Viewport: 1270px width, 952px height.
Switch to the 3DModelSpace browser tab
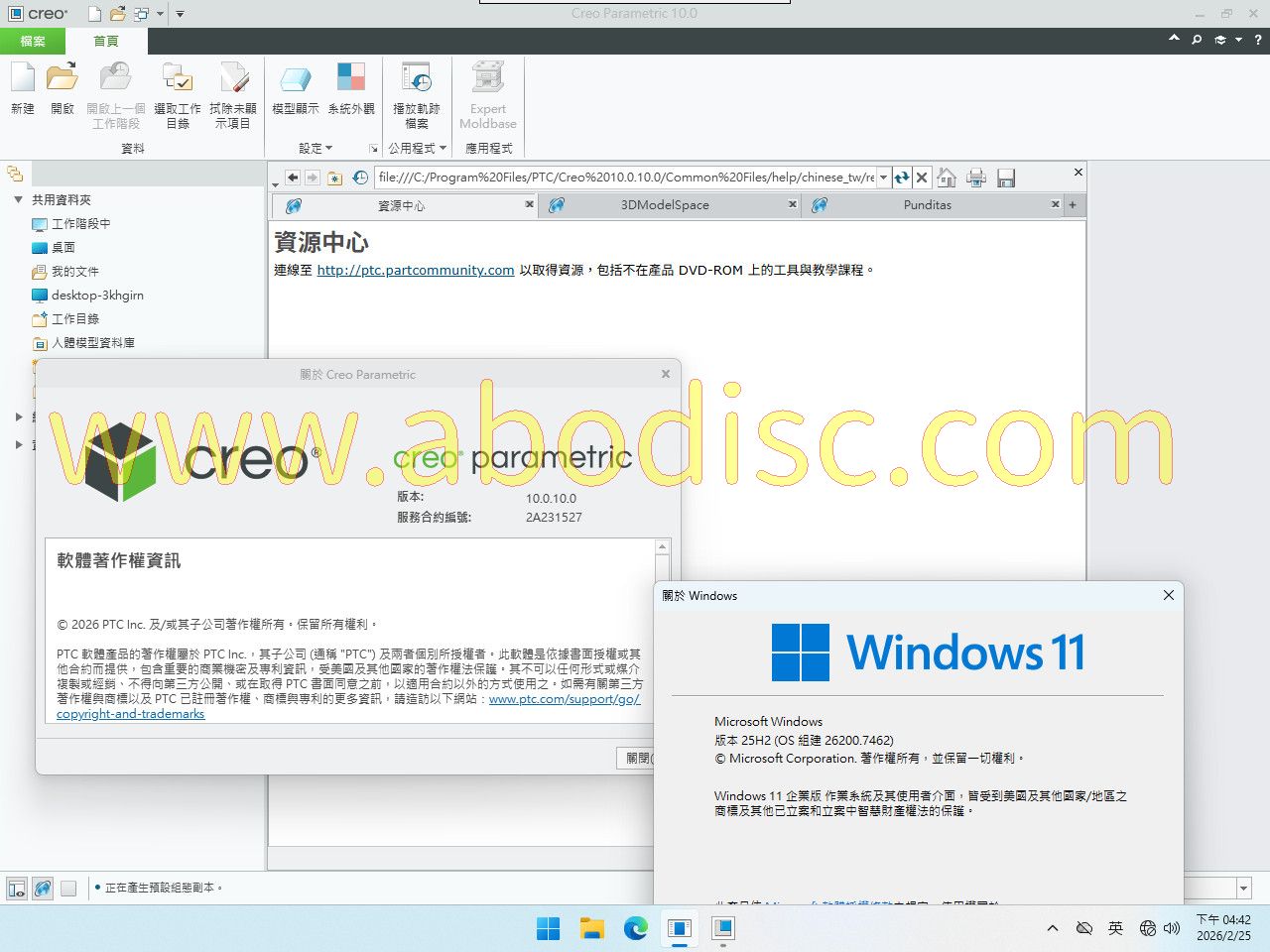pos(665,205)
